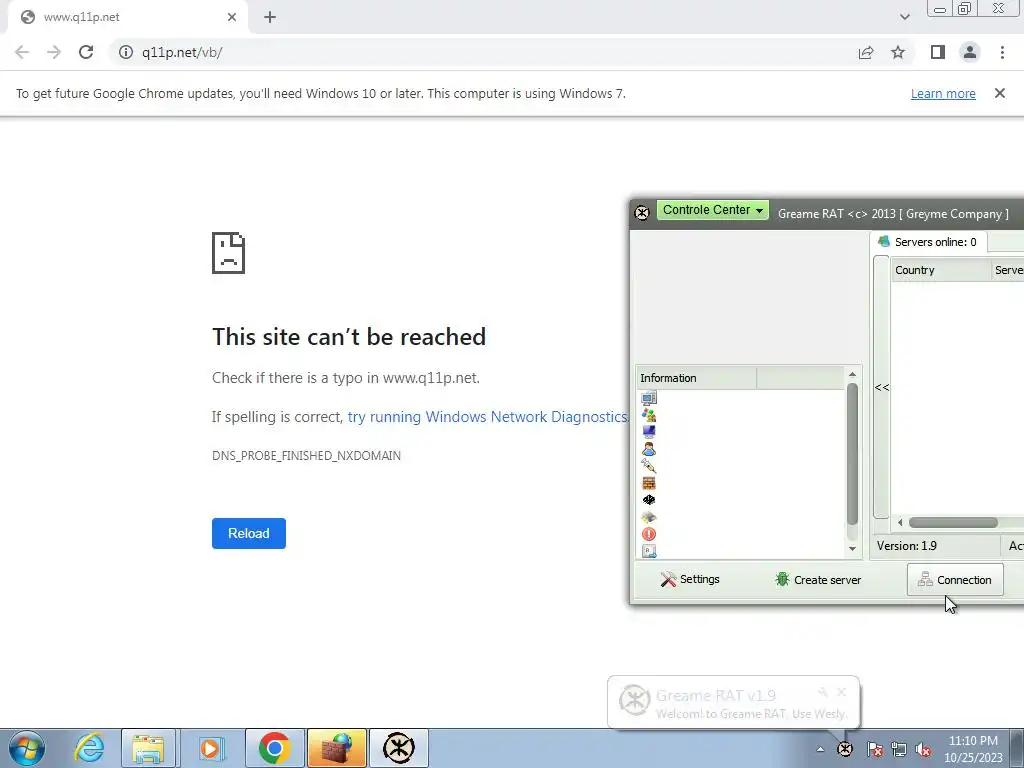
Task: Click the Chrome address bar URL
Action: click(182, 52)
